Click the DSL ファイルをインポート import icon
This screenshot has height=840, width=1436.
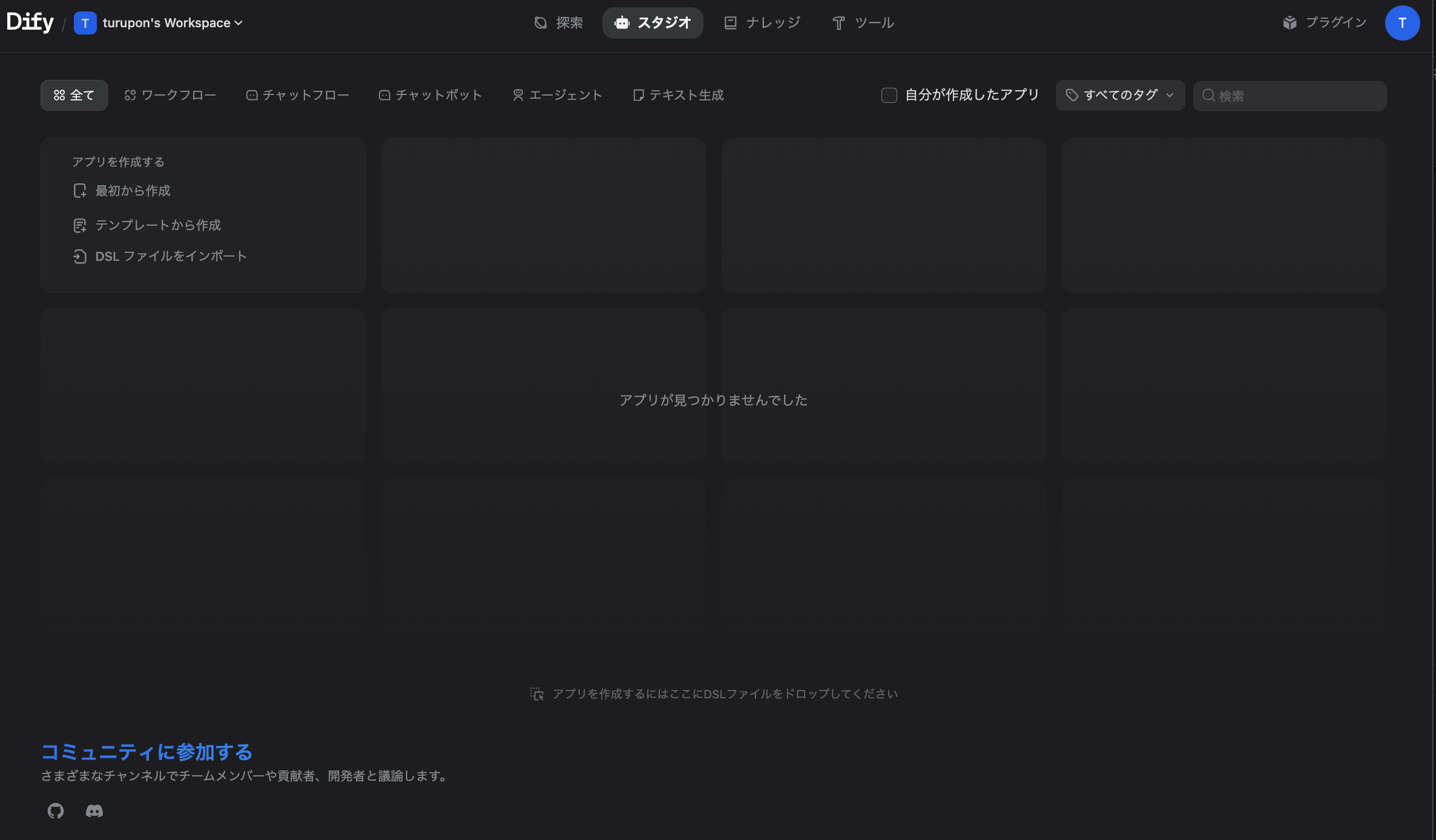coord(80,255)
